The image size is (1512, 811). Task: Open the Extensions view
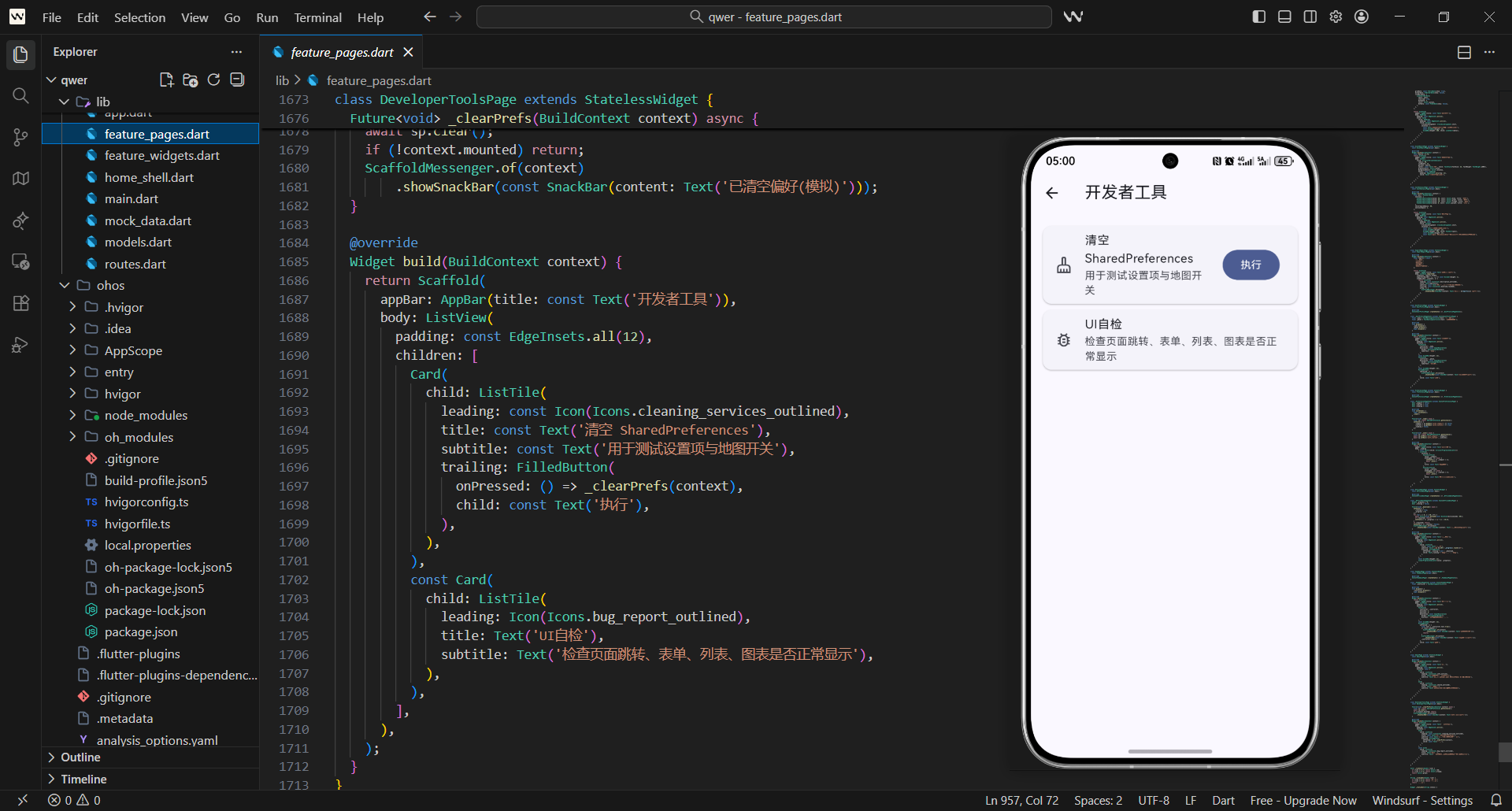[x=20, y=303]
